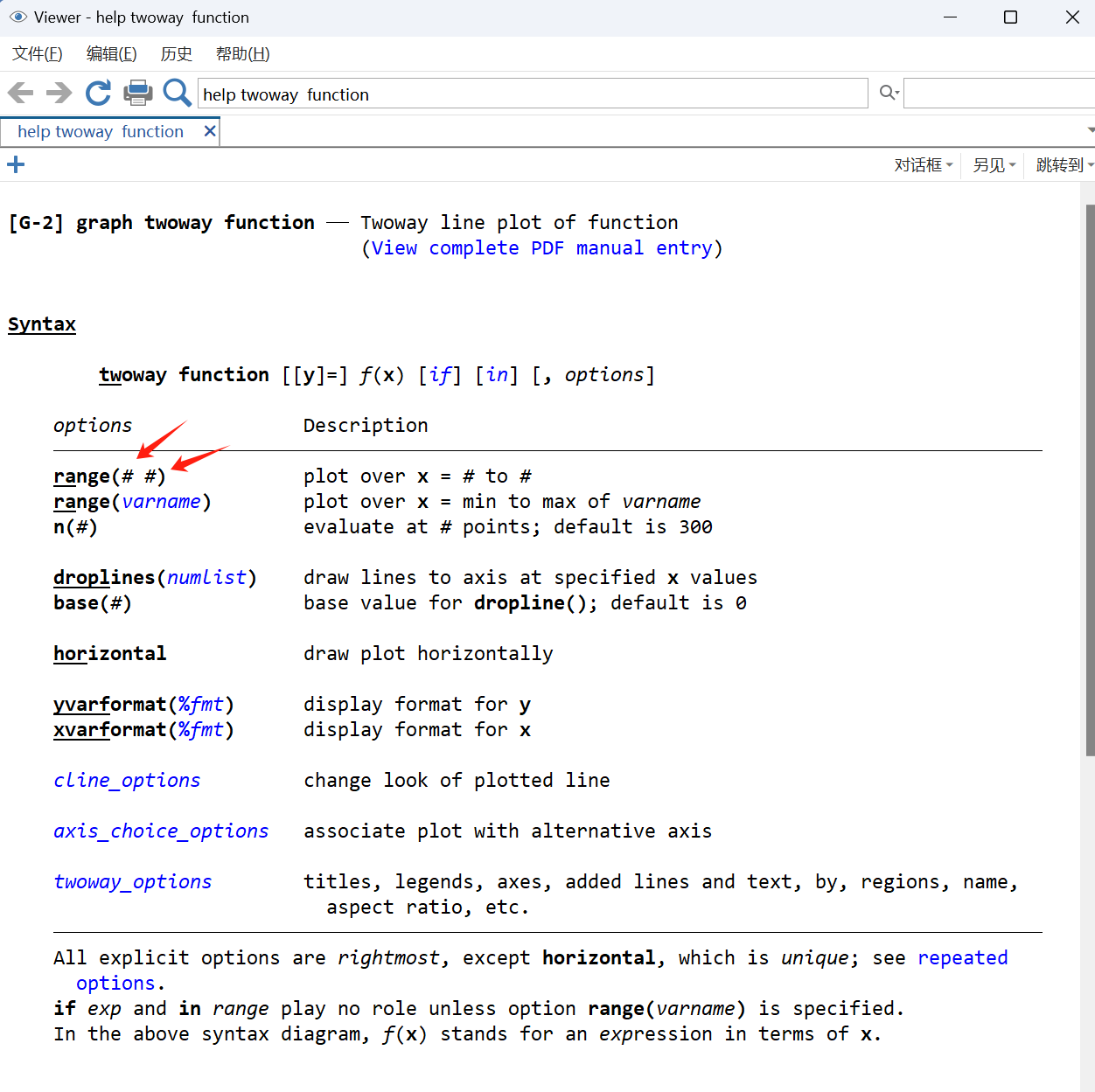Add a new tab with plus icon
Image resolution: width=1095 pixels, height=1092 pixels.
(16, 164)
